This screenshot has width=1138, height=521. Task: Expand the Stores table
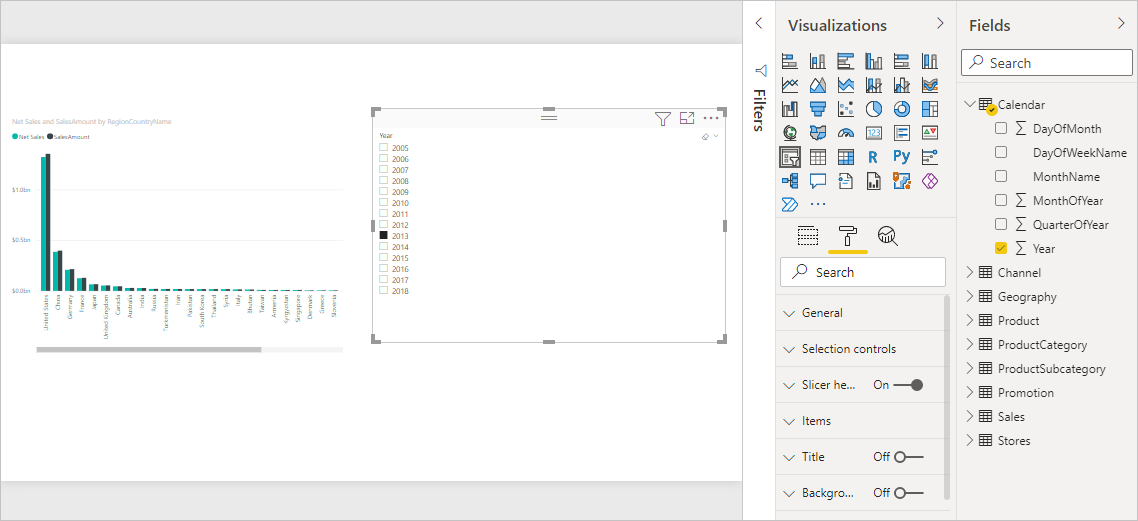tap(969, 440)
